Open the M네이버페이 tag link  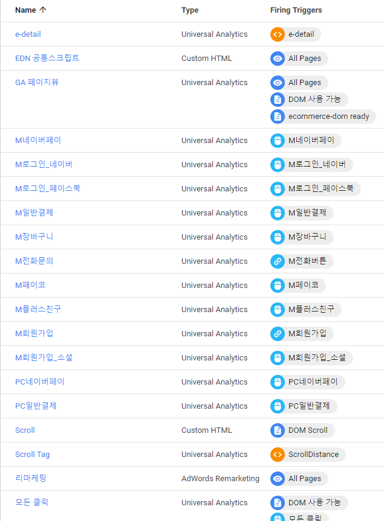pos(38,140)
